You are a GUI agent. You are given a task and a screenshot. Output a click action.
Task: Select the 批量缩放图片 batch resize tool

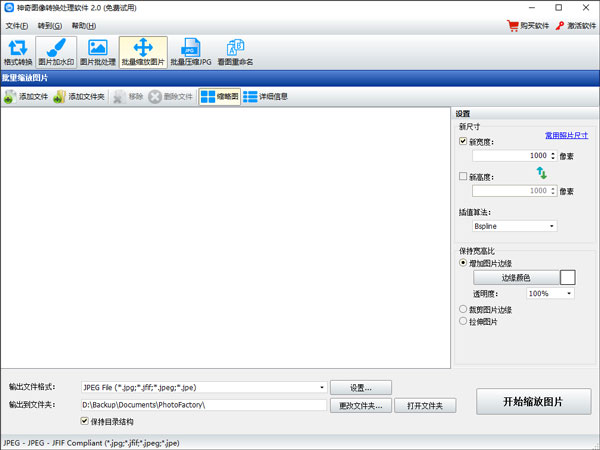point(143,52)
